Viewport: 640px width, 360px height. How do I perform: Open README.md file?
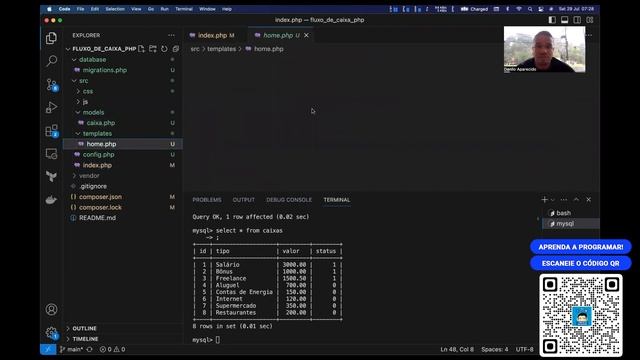[98, 218]
